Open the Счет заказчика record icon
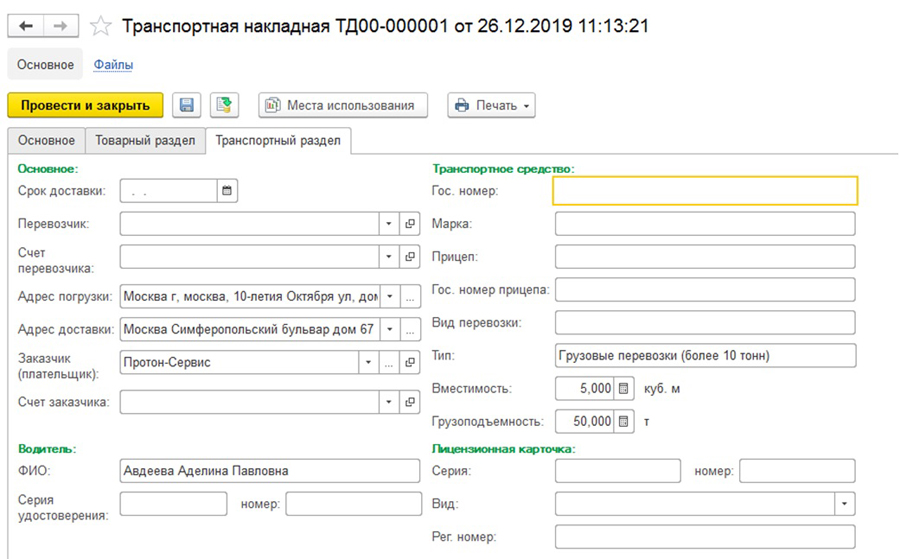Viewport: 900px width, 559px height. [410, 402]
